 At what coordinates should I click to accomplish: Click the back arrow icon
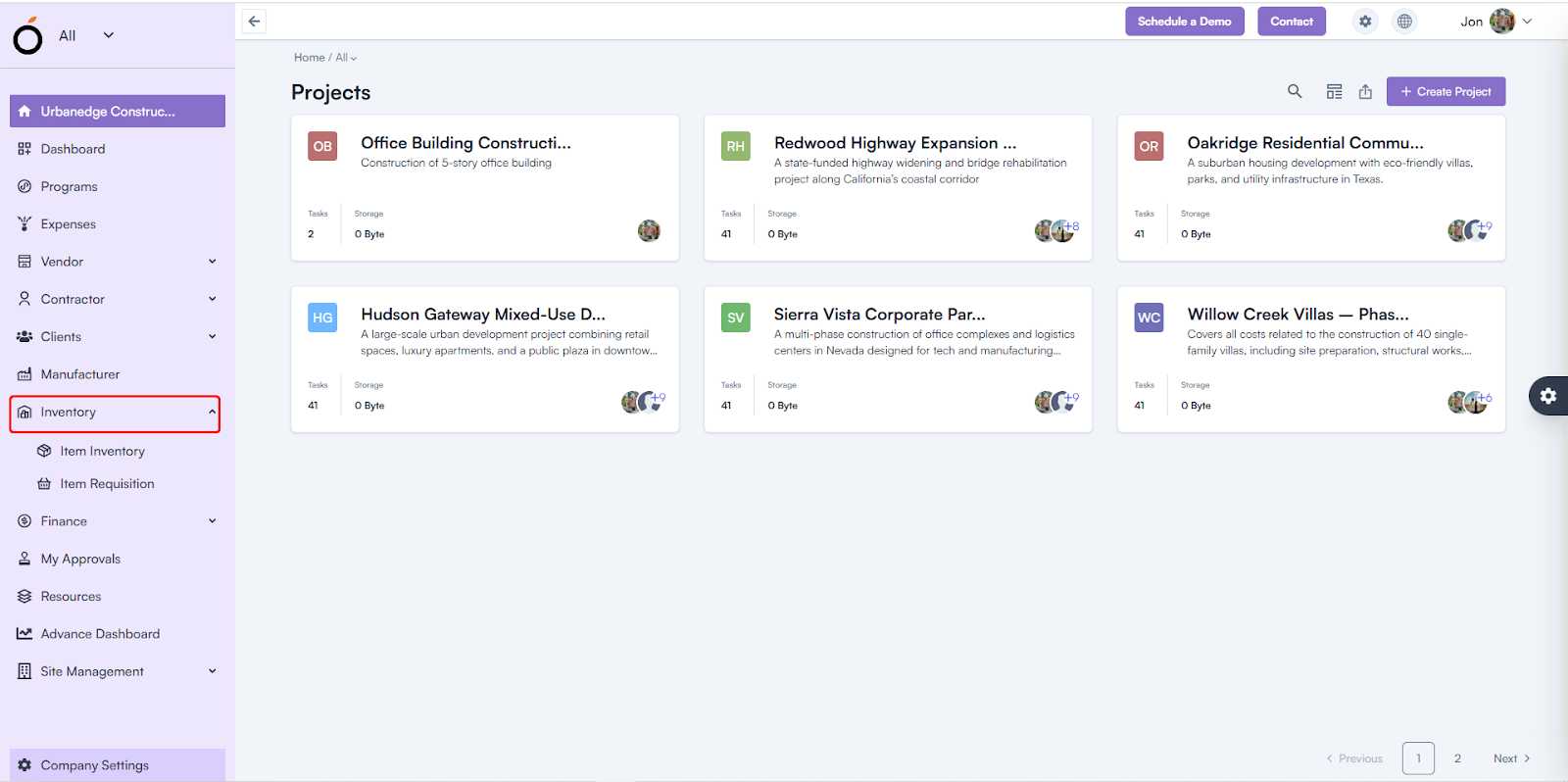[x=254, y=22]
